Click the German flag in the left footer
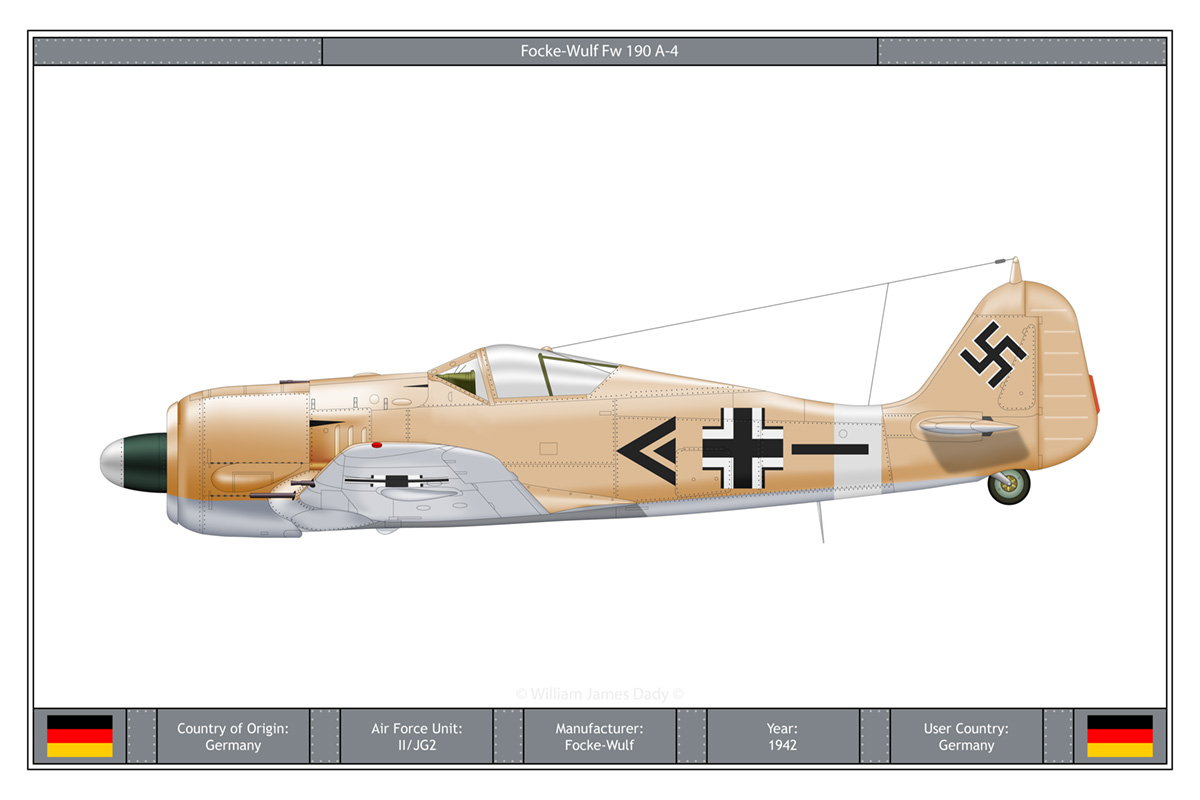This screenshot has height=800, width=1200. [x=80, y=736]
